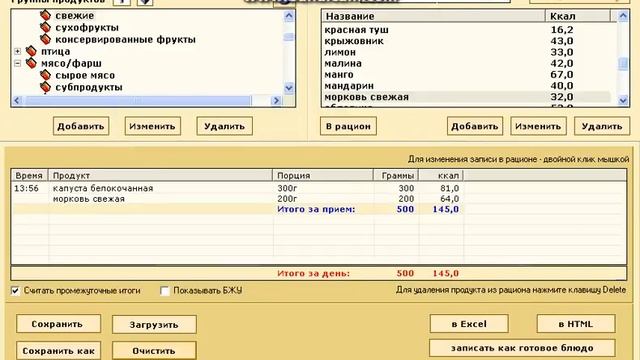Select капуста белокочанная ration row
Image resolution: width=640 pixels, height=360 pixels.
coord(318,188)
